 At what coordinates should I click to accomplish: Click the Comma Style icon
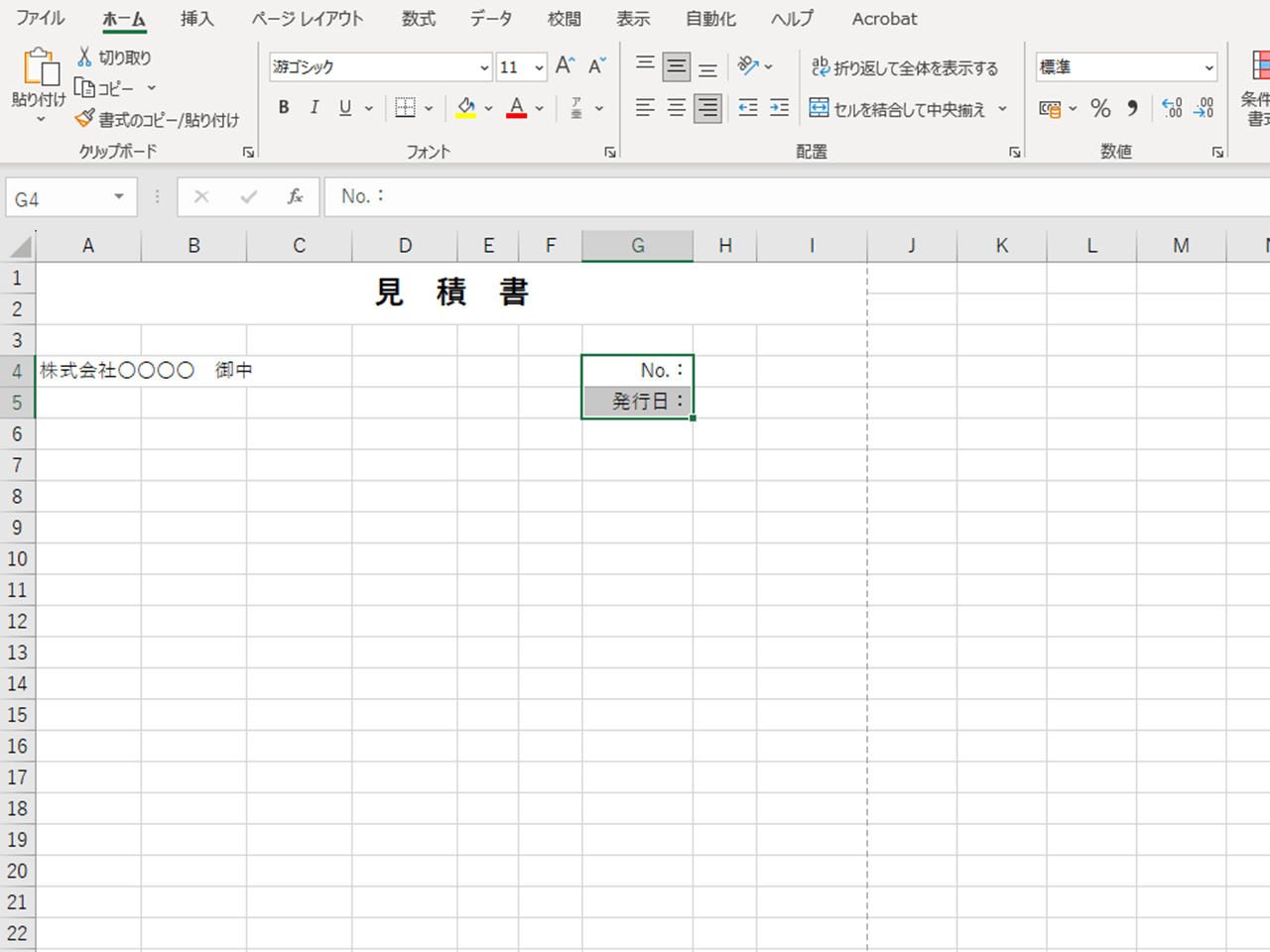pos(1132,108)
